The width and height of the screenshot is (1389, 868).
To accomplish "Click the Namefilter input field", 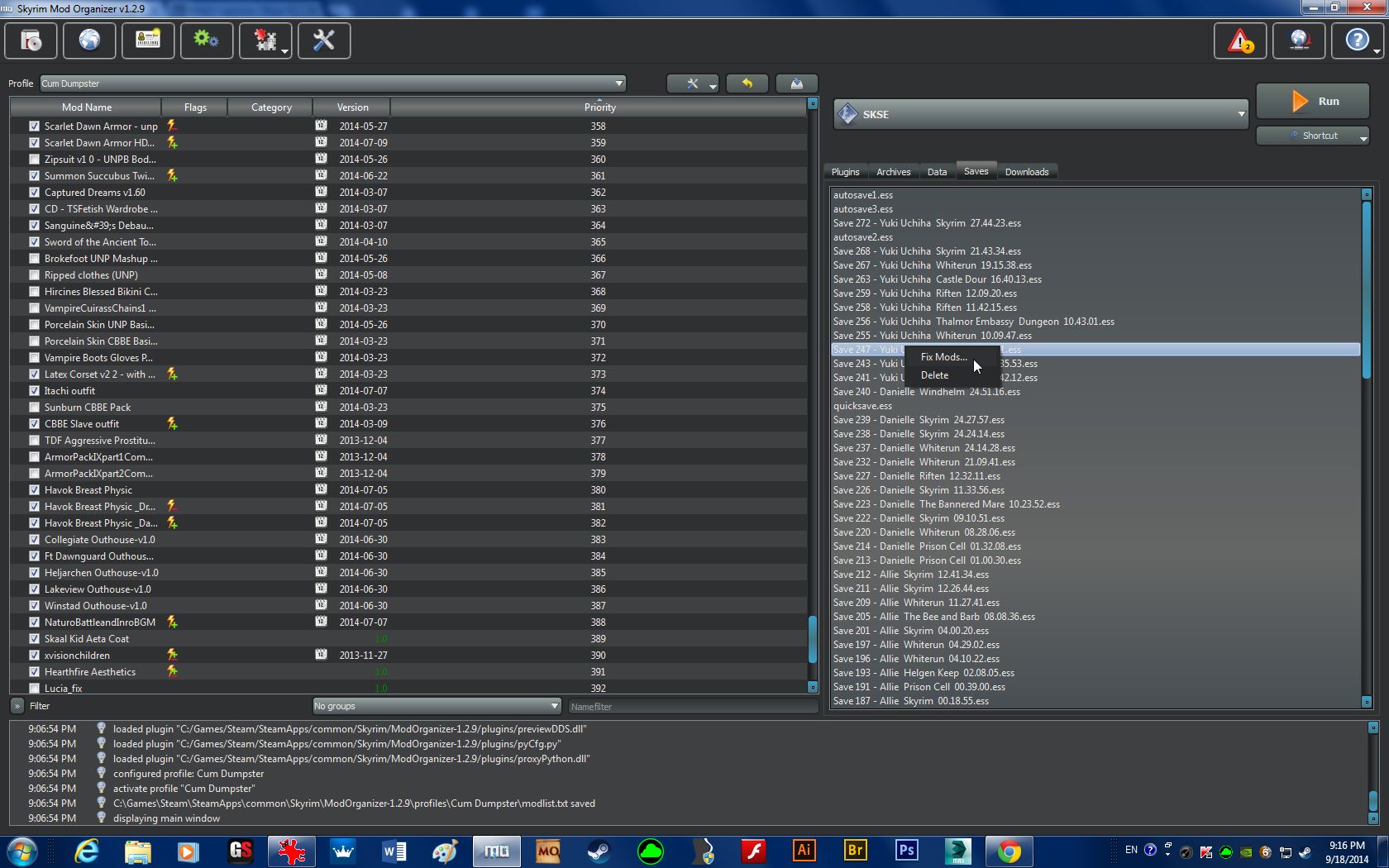I will [691, 707].
